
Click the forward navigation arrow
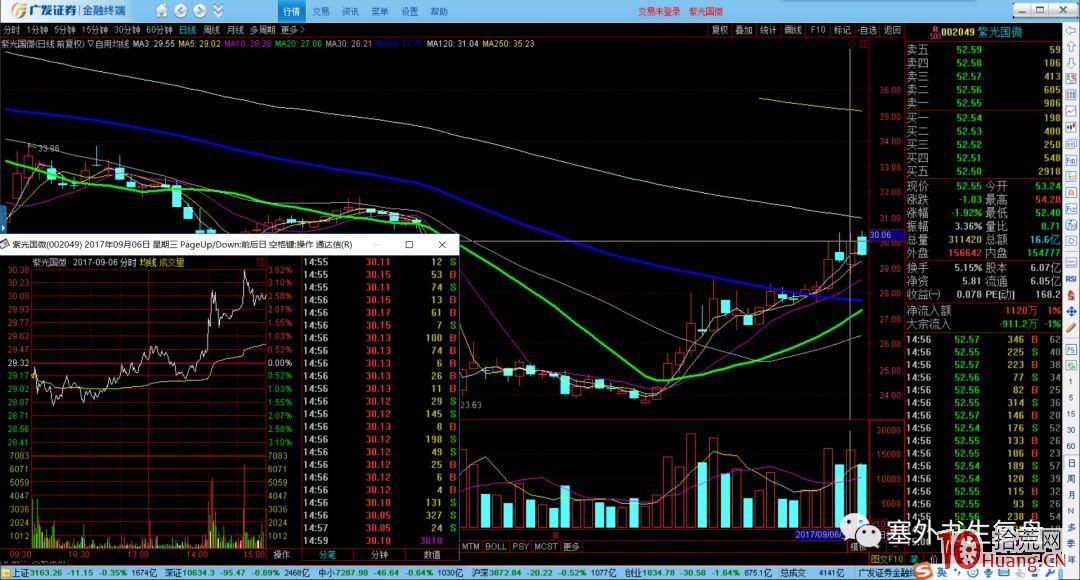[x=200, y=11]
